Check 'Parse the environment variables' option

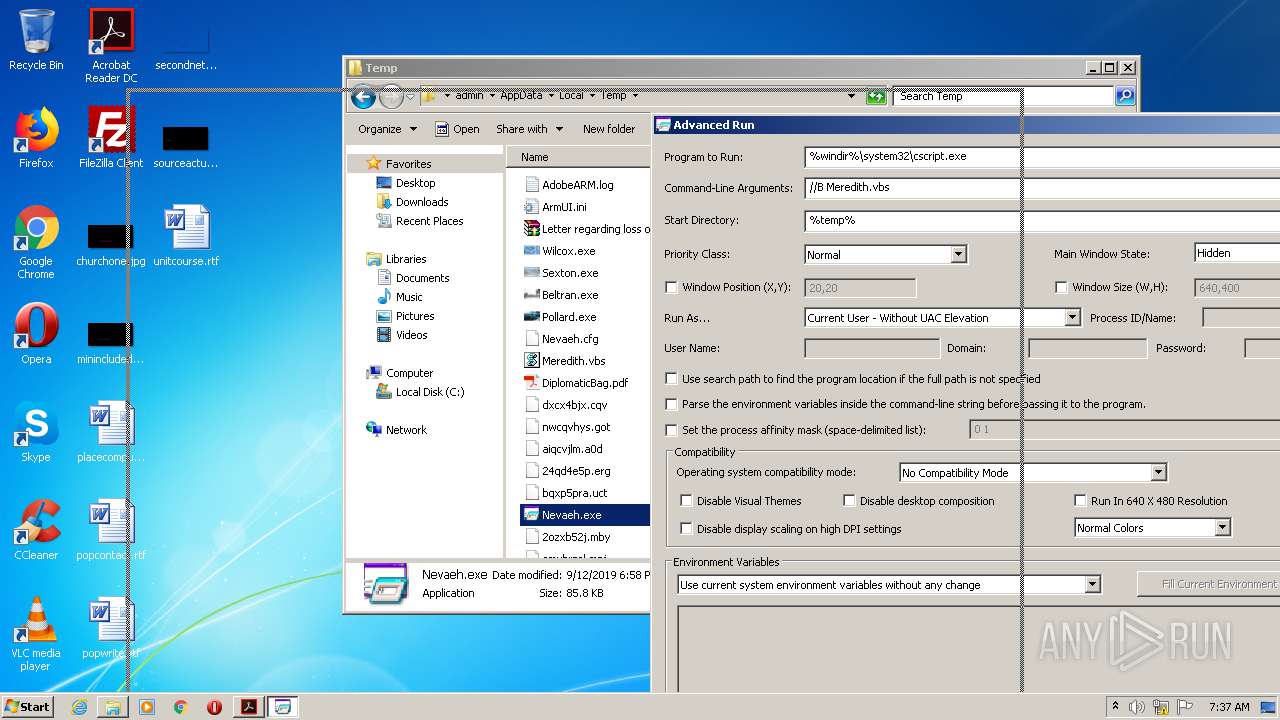point(671,404)
